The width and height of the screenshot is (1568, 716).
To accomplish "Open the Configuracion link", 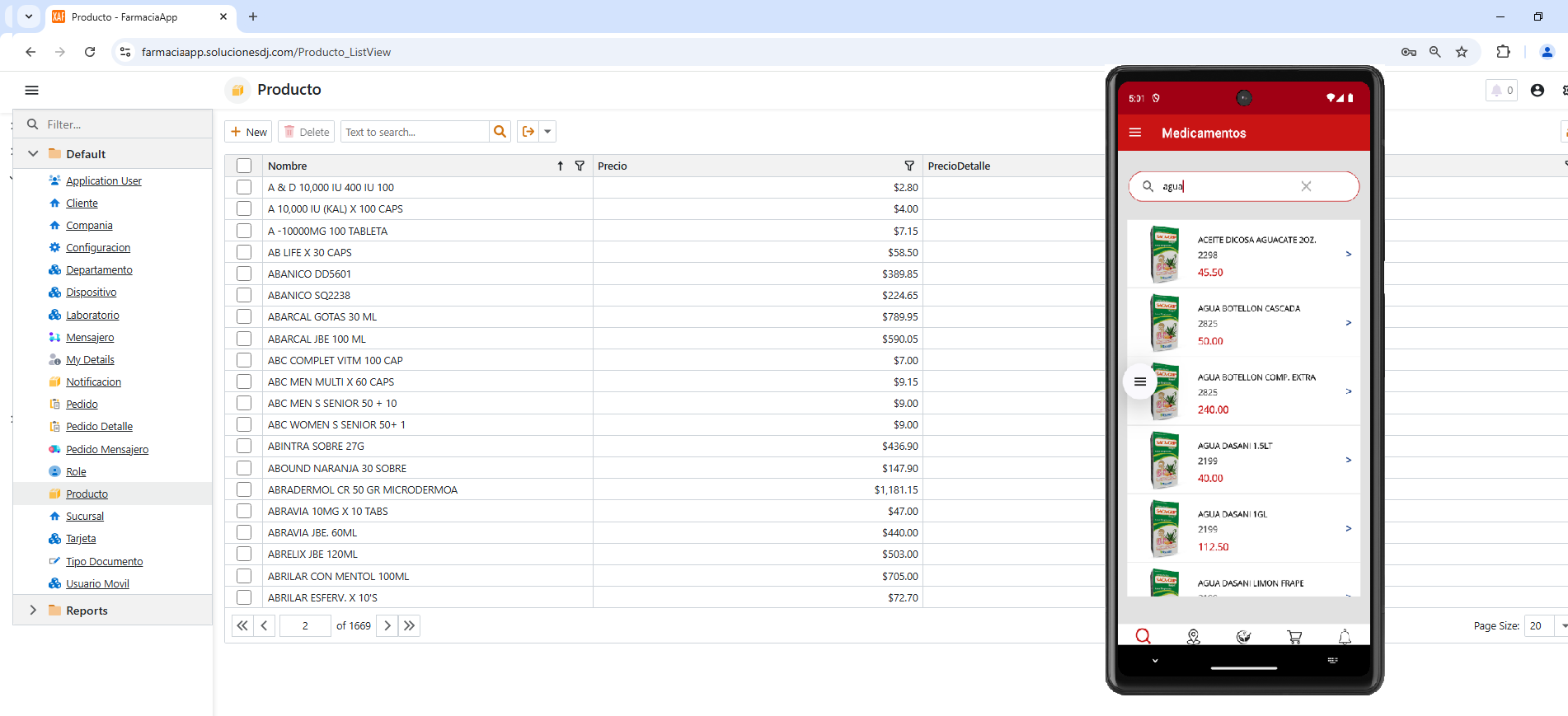I will (x=98, y=247).
